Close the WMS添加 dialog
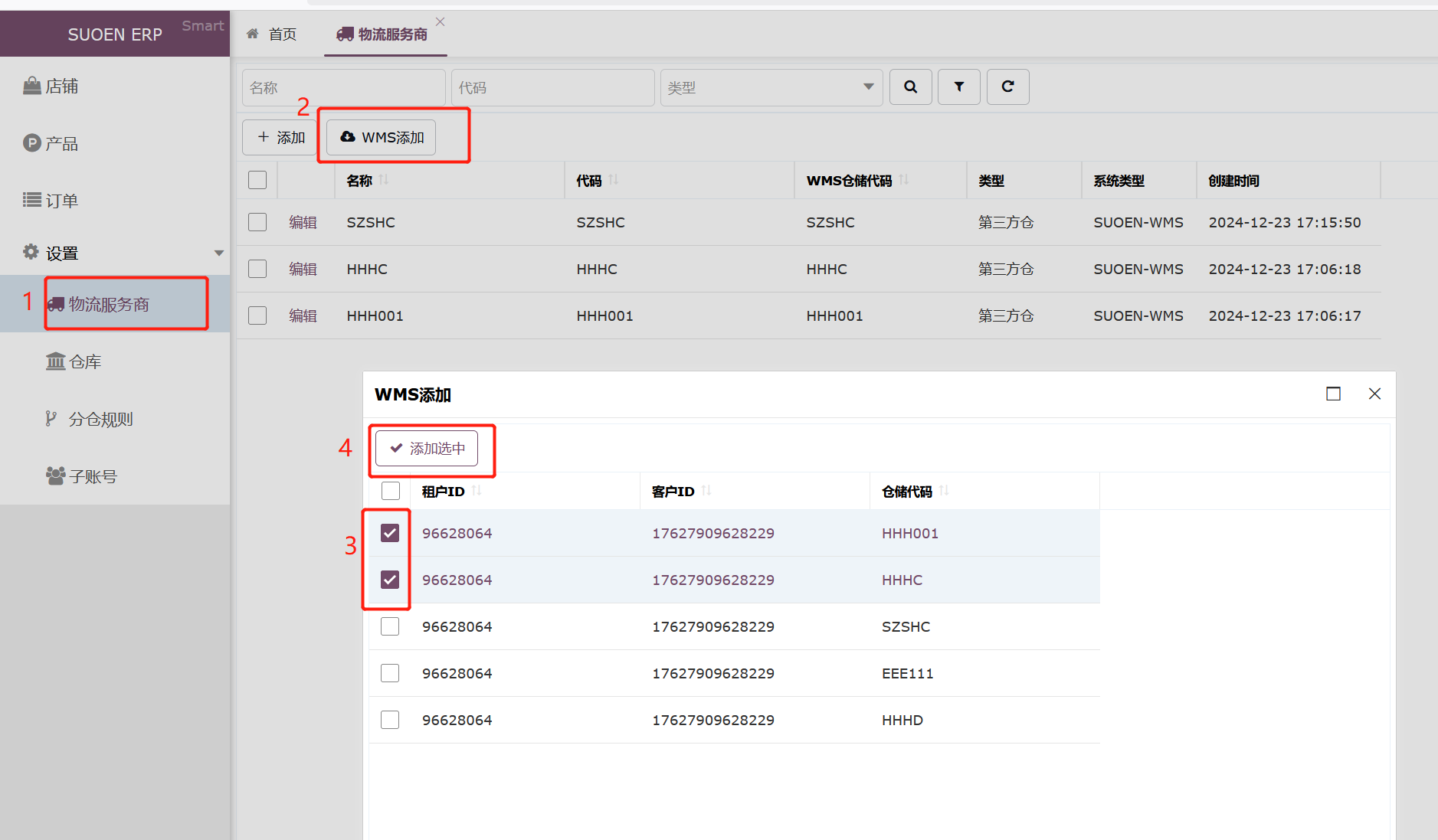 [1374, 394]
